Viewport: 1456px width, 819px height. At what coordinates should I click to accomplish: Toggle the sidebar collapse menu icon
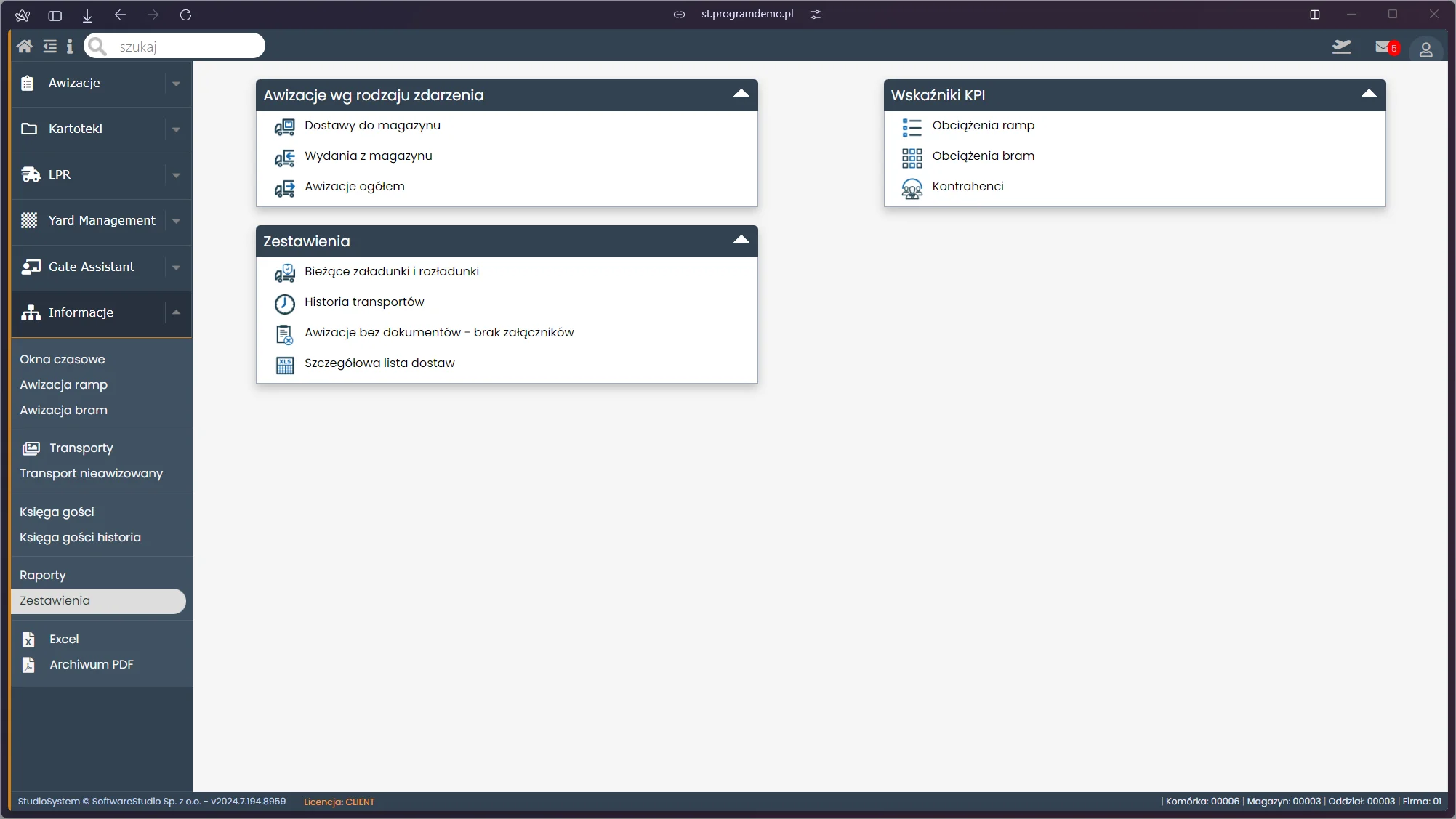(x=49, y=47)
